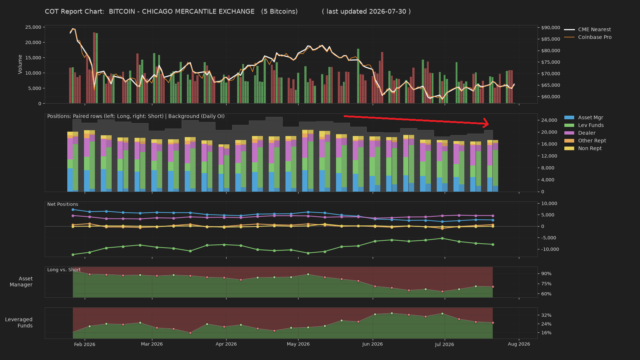640x360 pixels.
Task: Click the green Lev Funds legend swatch
Action: [x=569, y=125]
